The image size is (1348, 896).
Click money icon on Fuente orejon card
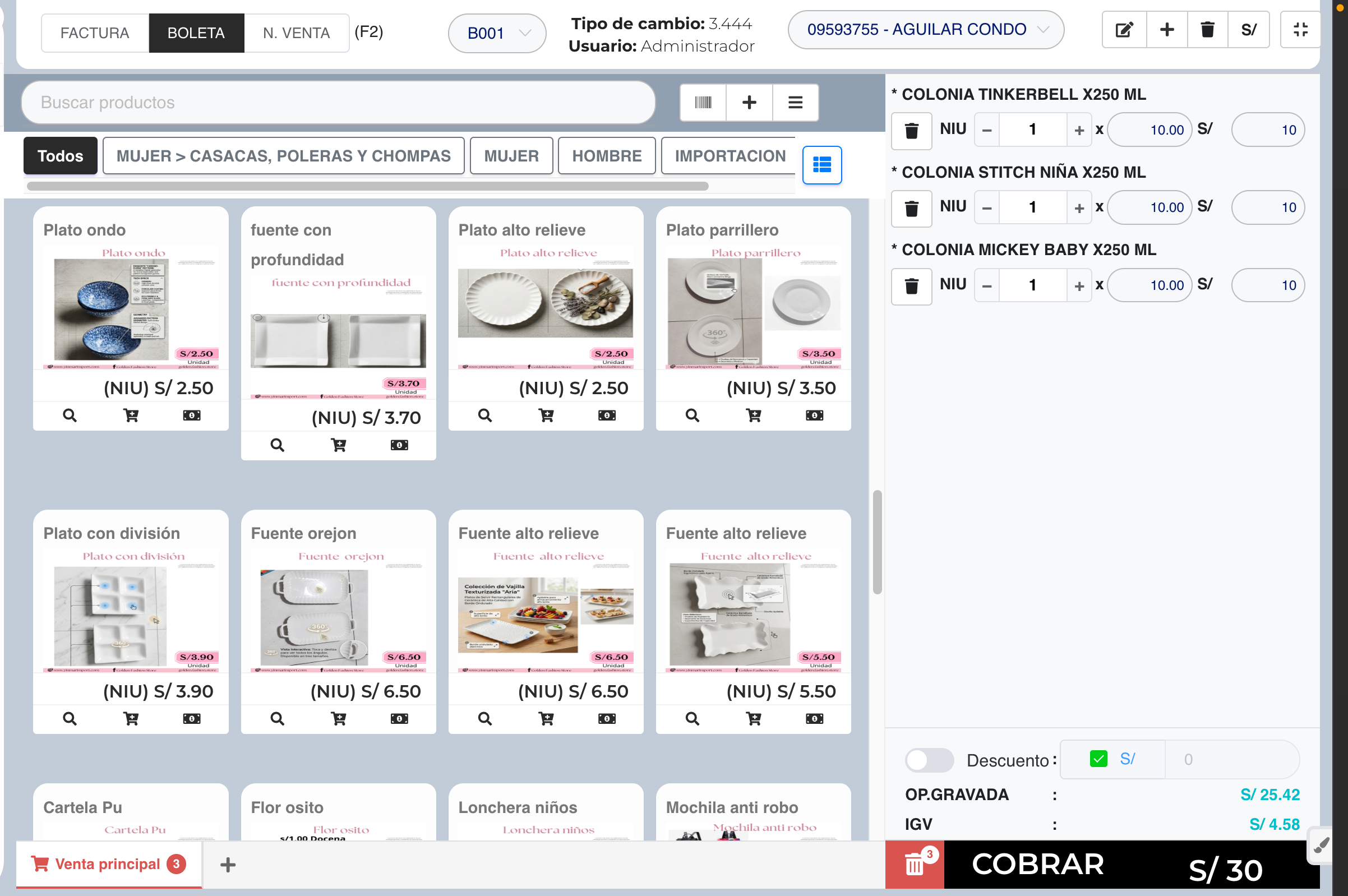(x=399, y=719)
